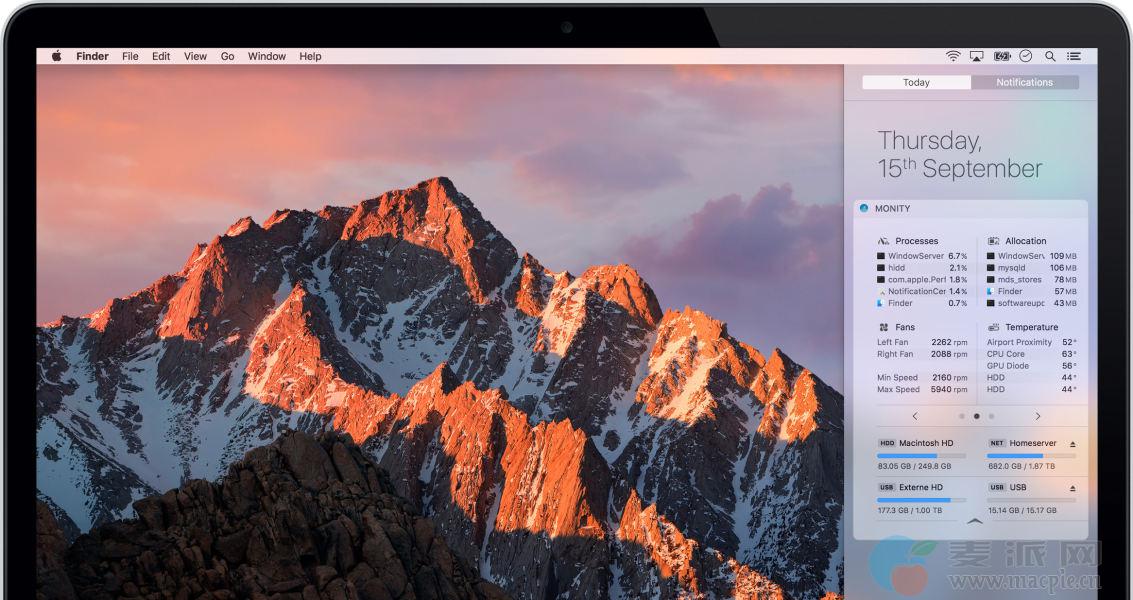Toggle Notification Center list icon
Image resolution: width=1133 pixels, height=600 pixels.
pos(1074,56)
